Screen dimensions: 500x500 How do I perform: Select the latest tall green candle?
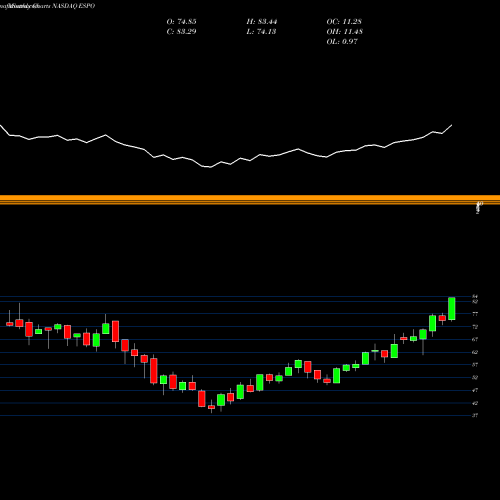tap(452, 309)
